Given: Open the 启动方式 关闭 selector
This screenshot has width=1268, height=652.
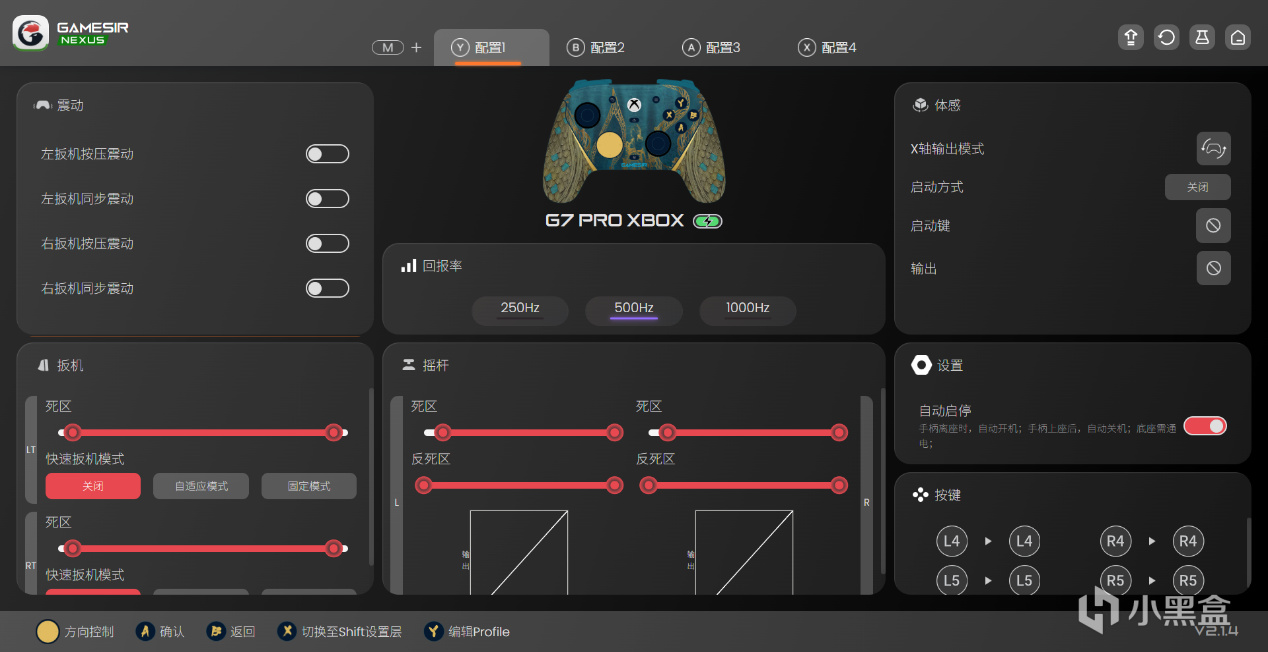Looking at the screenshot, I should [1198, 187].
